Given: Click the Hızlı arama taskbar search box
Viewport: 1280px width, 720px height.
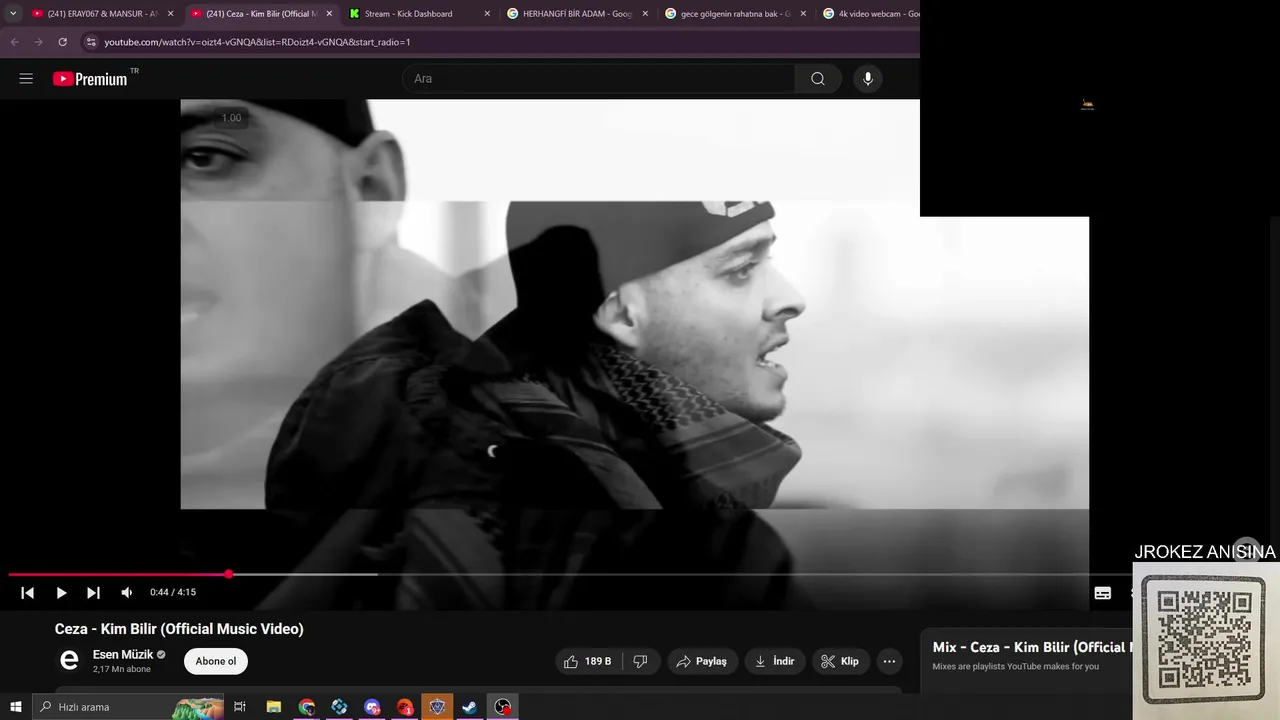Looking at the screenshot, I should tap(128, 707).
